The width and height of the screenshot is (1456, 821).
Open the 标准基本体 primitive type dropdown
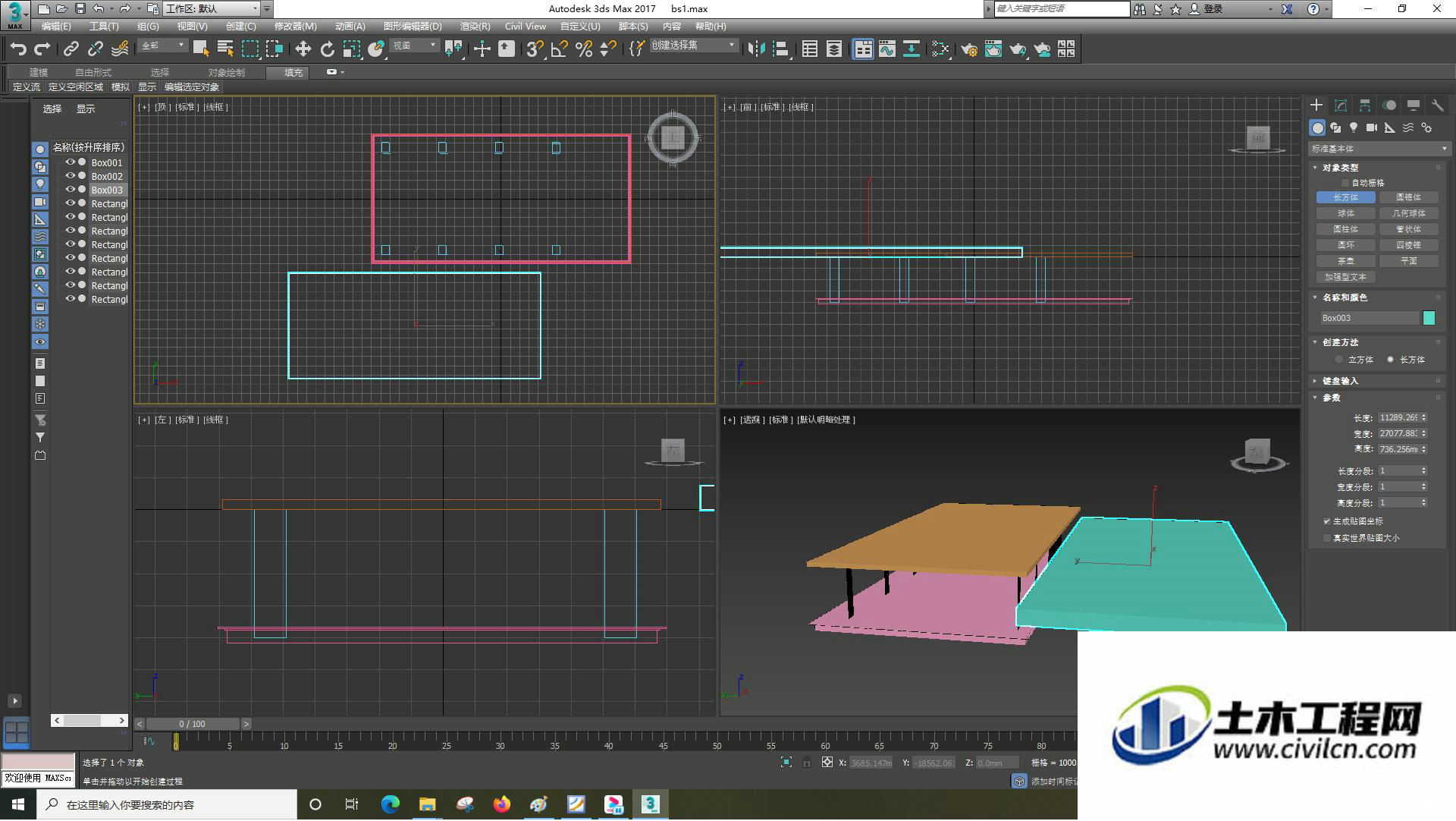(x=1379, y=149)
